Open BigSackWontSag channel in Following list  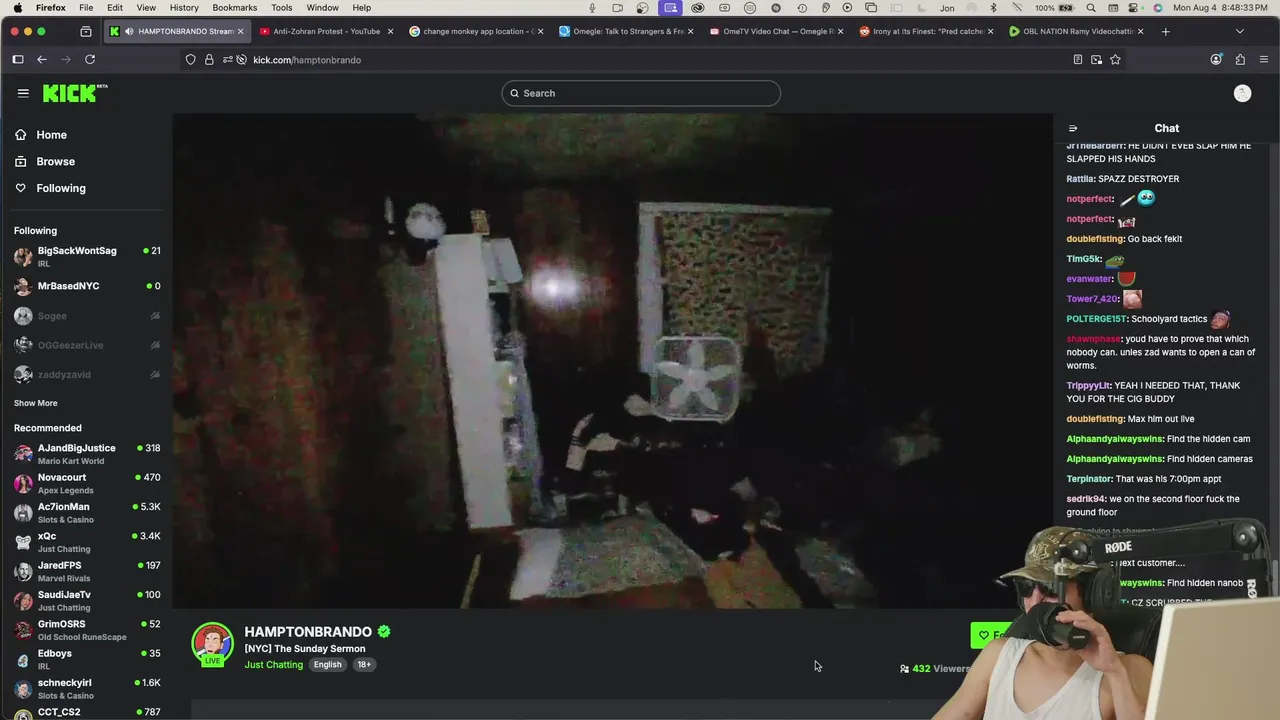point(87,256)
